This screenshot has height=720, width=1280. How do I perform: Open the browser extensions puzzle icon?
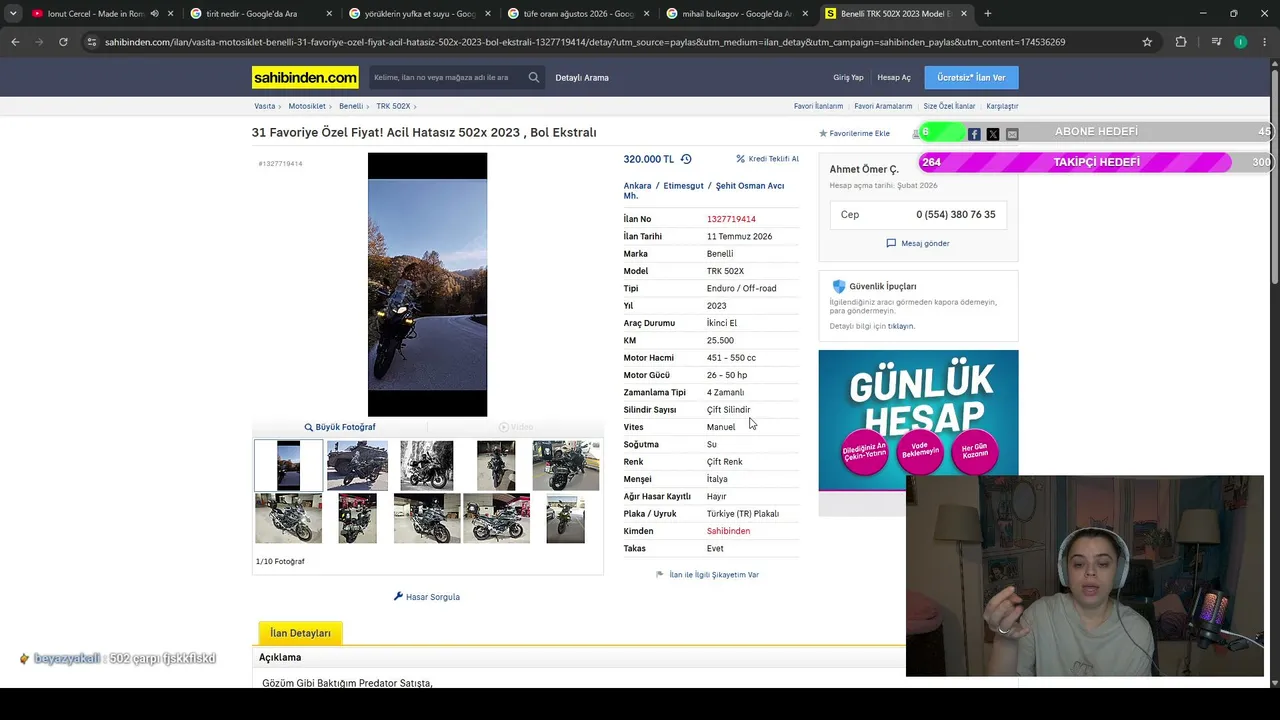pyautogui.click(x=1181, y=42)
